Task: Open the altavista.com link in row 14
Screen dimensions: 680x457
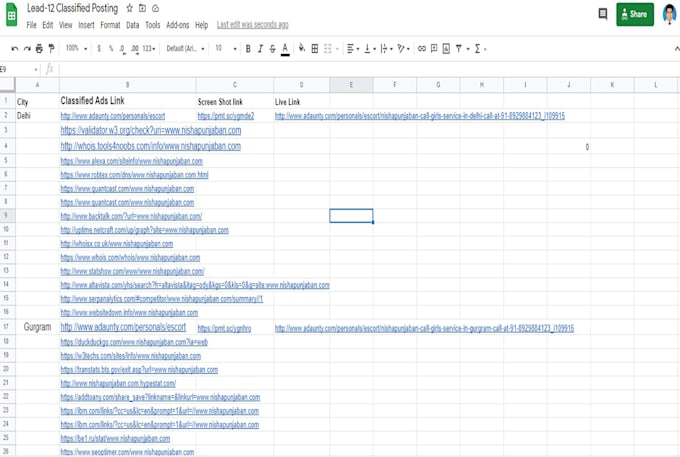Action: pyautogui.click(x=195, y=285)
